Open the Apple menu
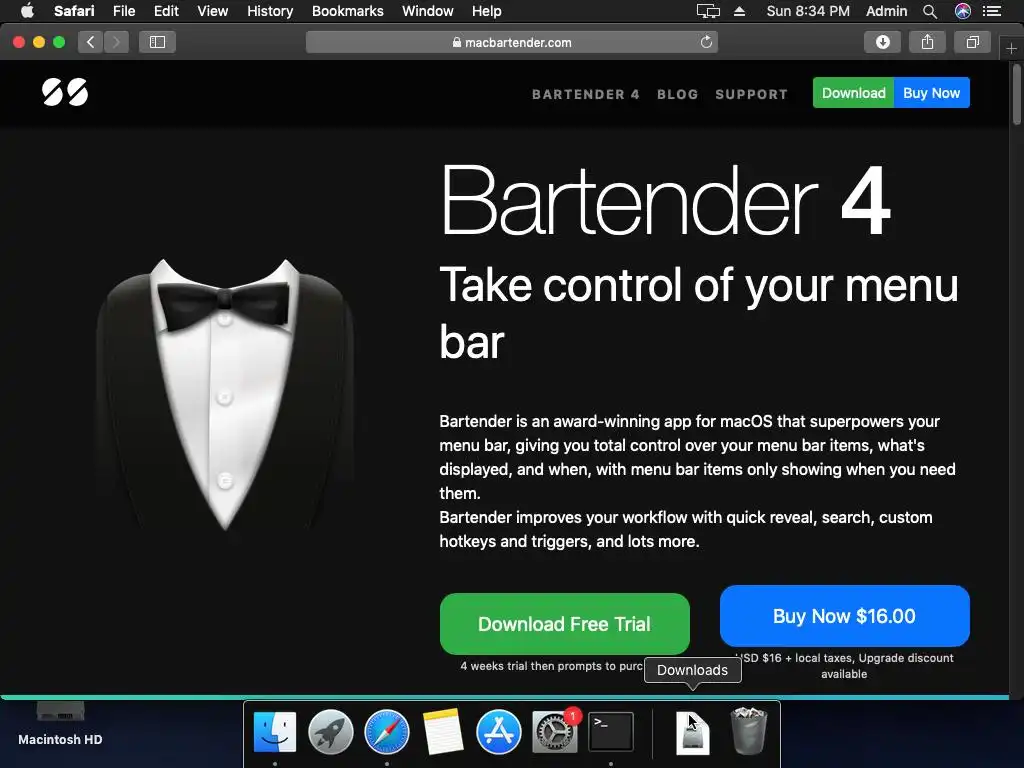This screenshot has height=768, width=1024. pos(27,11)
